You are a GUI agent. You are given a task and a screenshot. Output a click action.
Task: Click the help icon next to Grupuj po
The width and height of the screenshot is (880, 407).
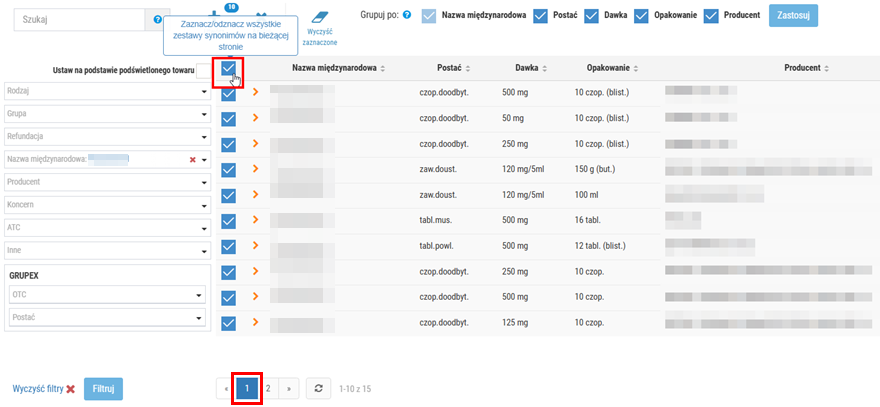pyautogui.click(x=406, y=16)
